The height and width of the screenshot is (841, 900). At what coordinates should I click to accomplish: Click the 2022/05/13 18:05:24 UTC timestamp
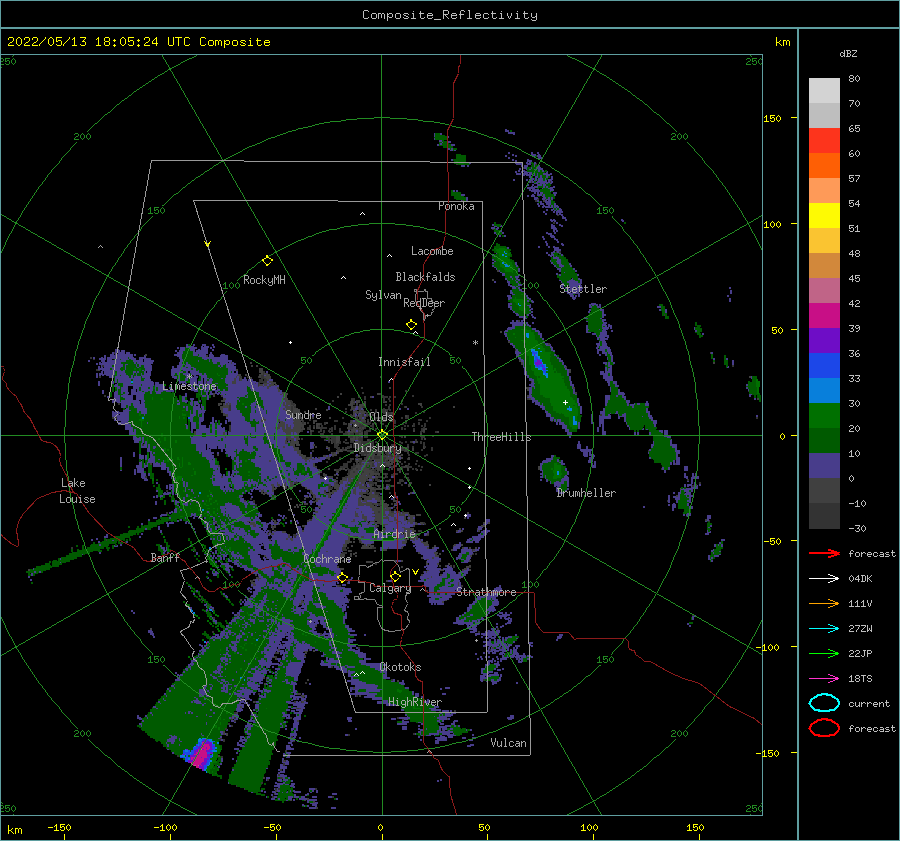pyautogui.click(x=138, y=42)
